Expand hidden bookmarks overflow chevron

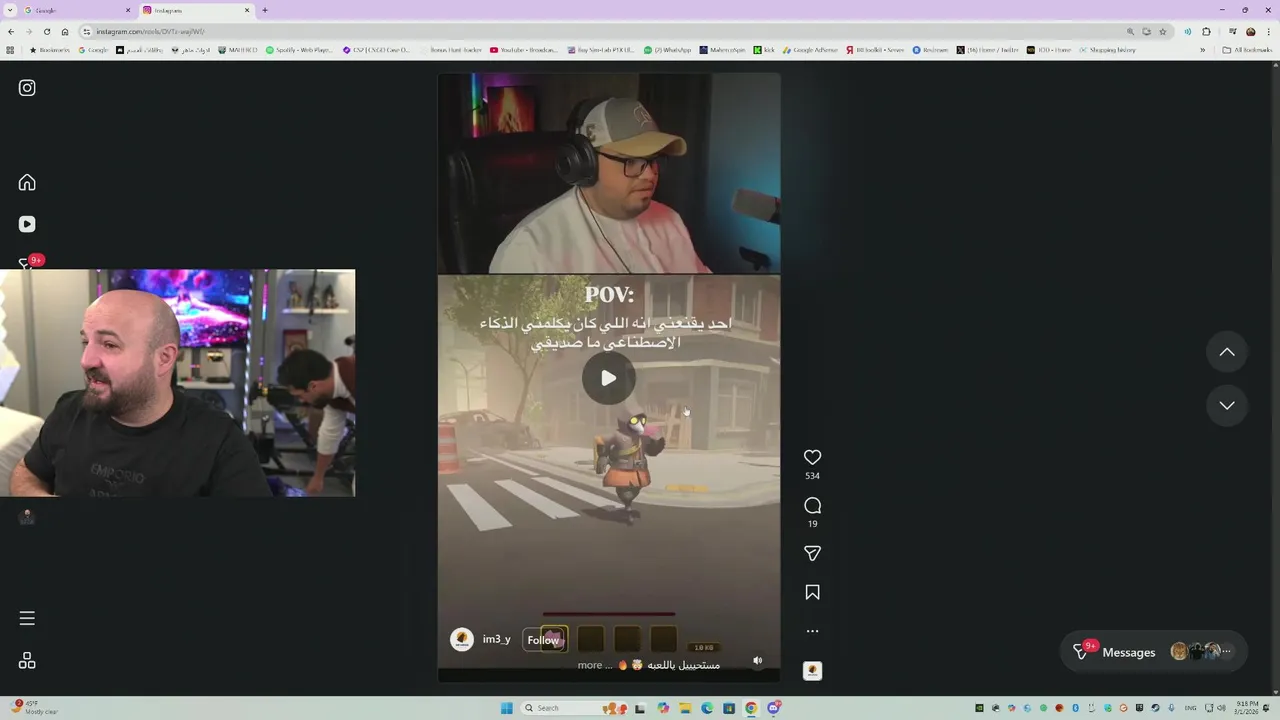click(x=1202, y=50)
